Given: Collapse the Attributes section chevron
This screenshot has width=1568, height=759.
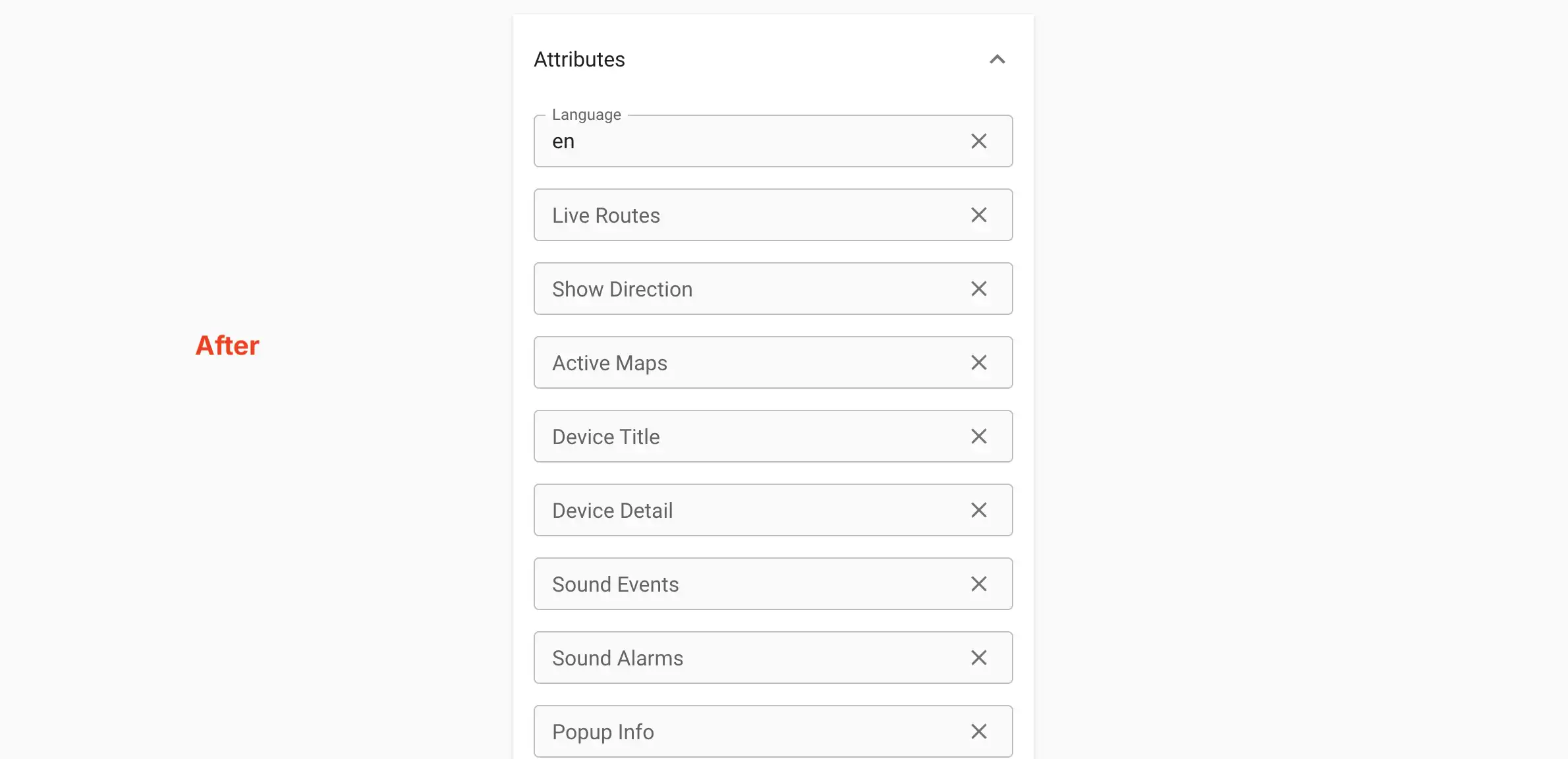Looking at the screenshot, I should pos(997,59).
